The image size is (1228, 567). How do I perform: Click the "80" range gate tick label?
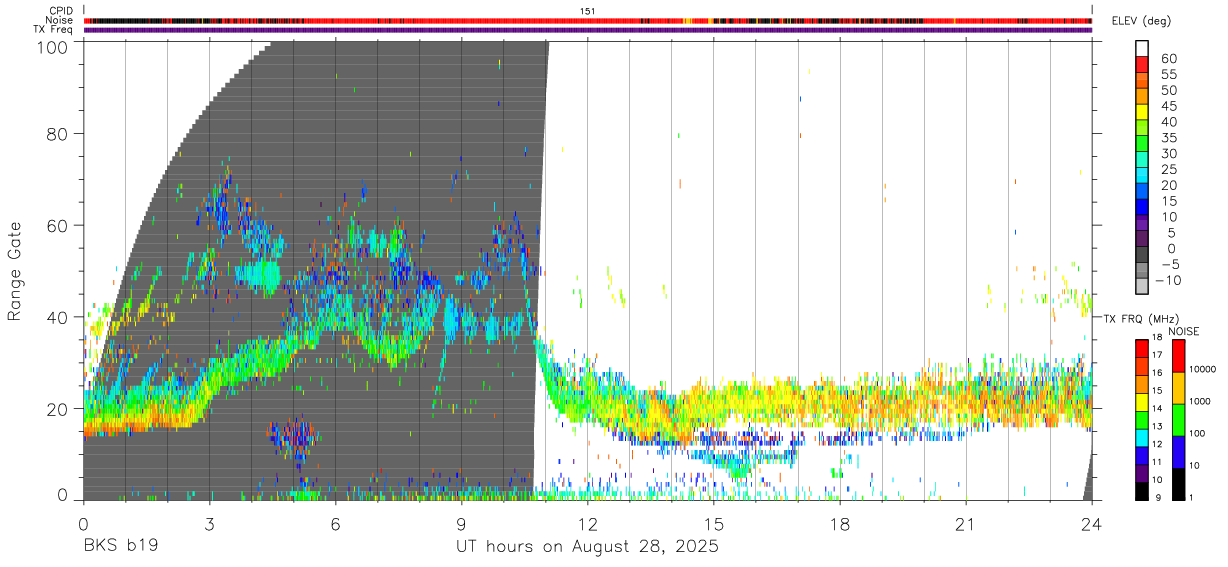pyautogui.click(x=56, y=133)
